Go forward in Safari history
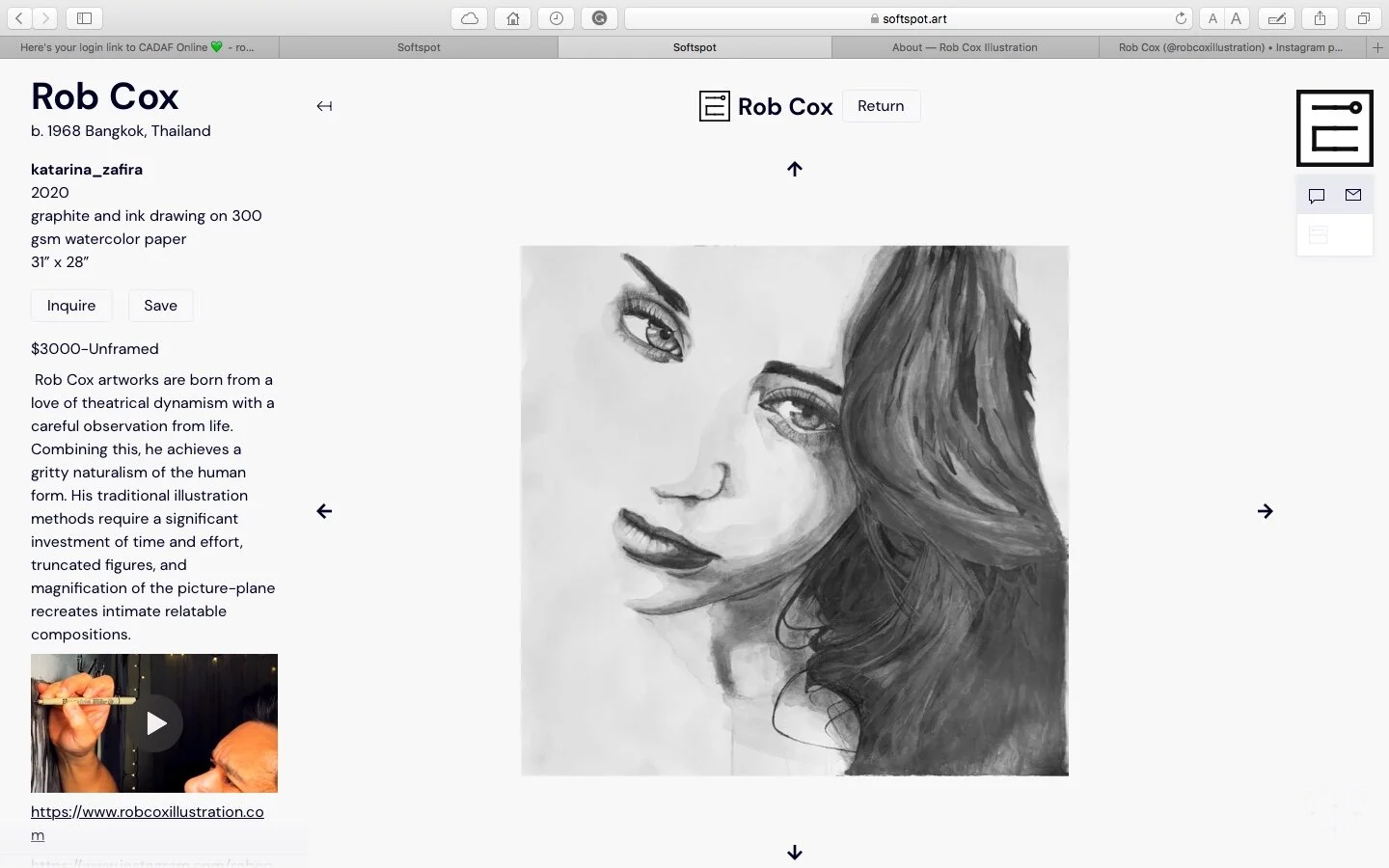This screenshot has height=868, width=1389. pyautogui.click(x=45, y=17)
